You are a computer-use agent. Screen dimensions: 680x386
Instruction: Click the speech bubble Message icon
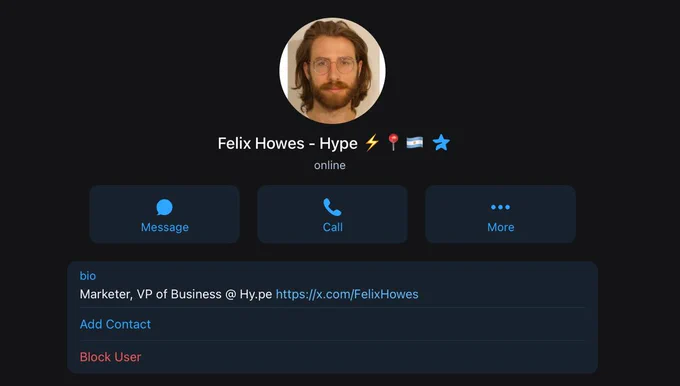tap(164, 207)
